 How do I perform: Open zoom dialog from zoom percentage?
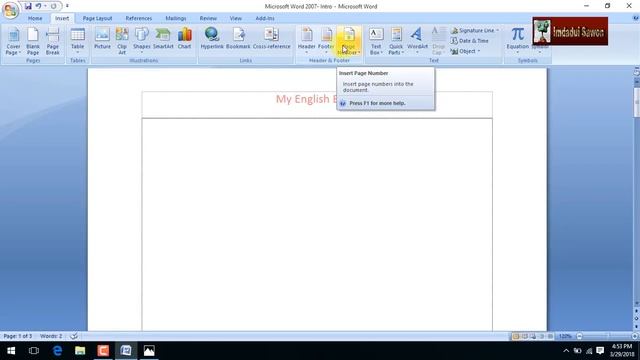tap(565, 336)
